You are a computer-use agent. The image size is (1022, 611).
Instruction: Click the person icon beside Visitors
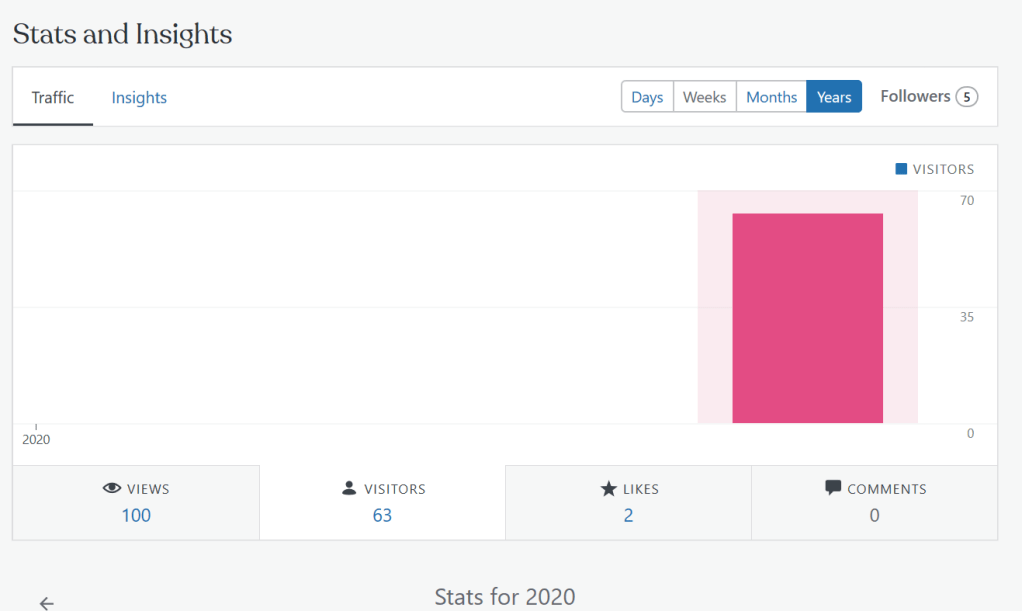[x=349, y=489]
